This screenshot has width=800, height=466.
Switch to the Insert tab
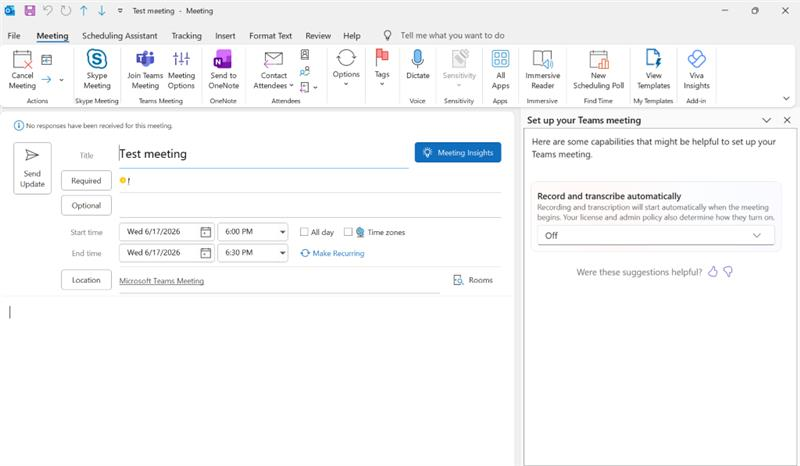(x=225, y=36)
